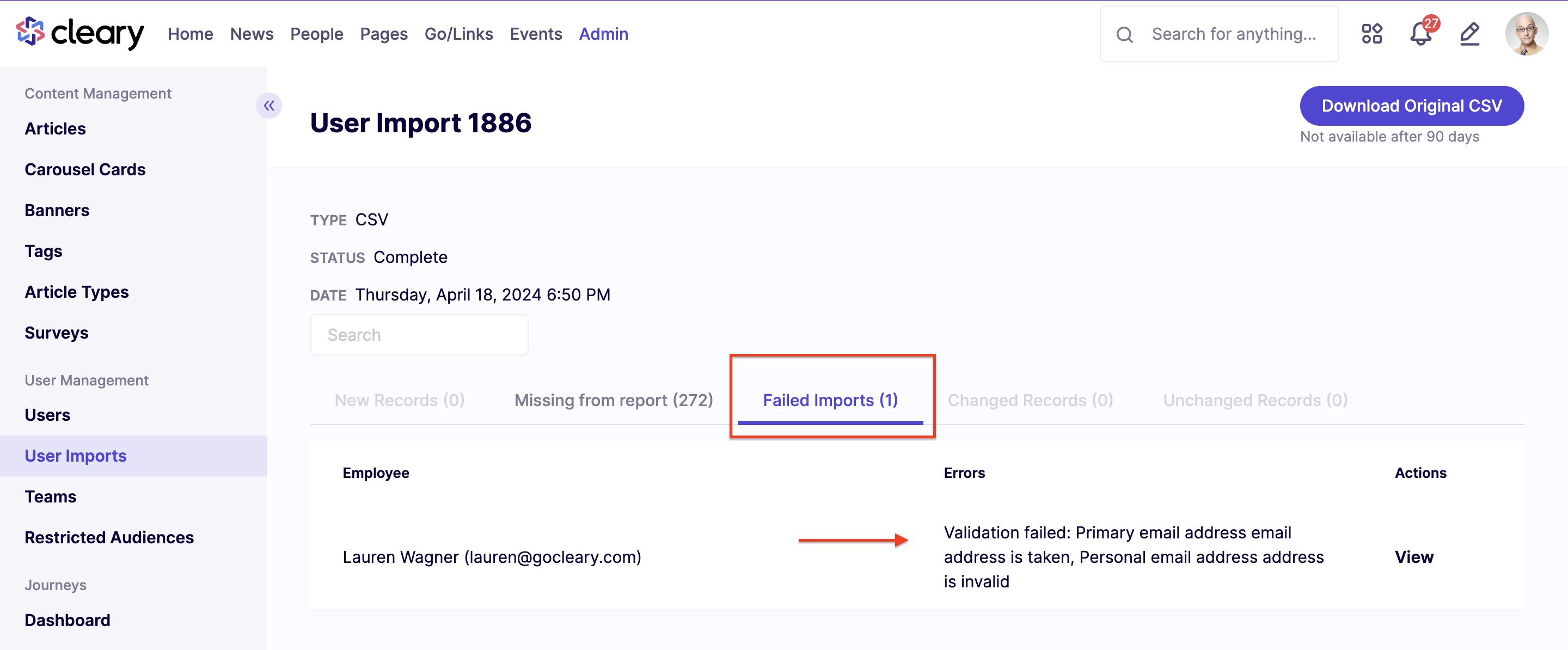
Task: Click the import records Search field
Action: (x=419, y=335)
